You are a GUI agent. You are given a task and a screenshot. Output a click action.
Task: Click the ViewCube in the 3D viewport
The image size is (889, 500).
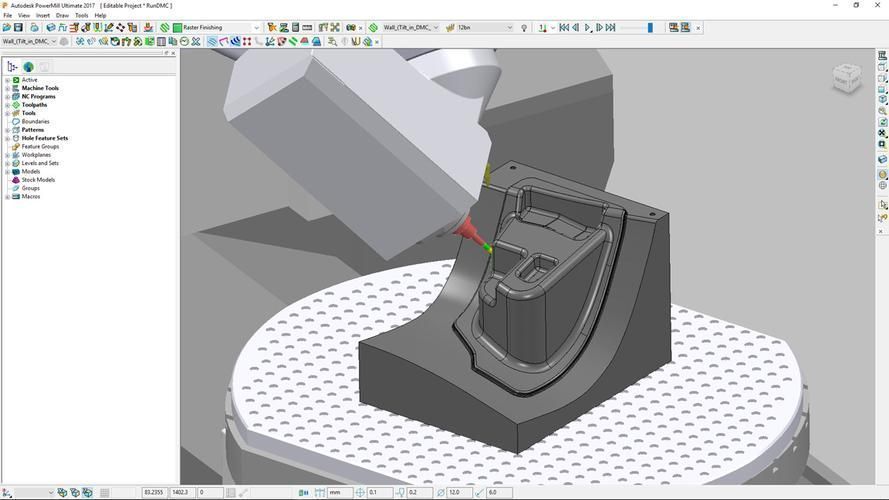846,78
